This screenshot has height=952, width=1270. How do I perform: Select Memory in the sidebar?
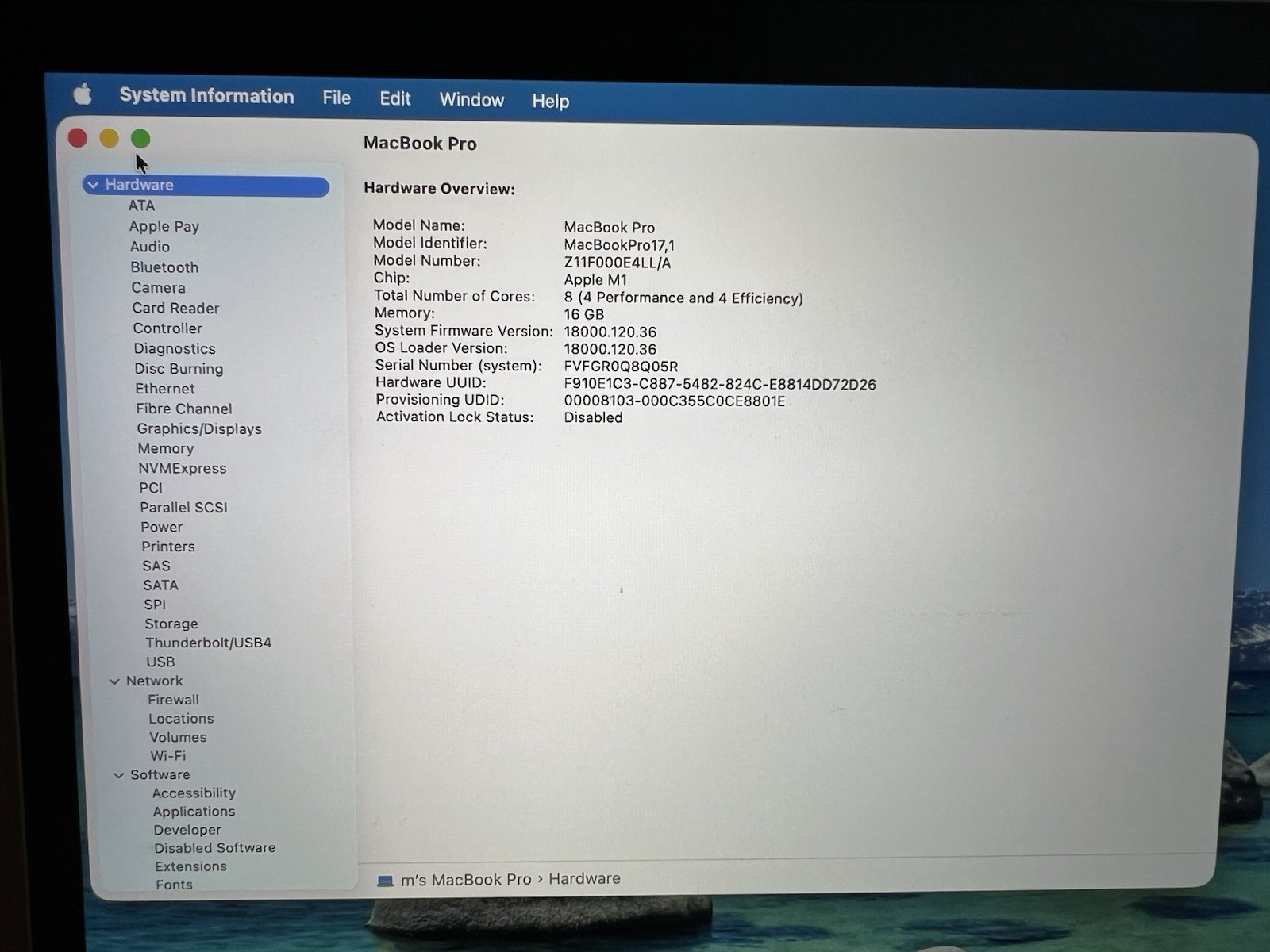(166, 448)
